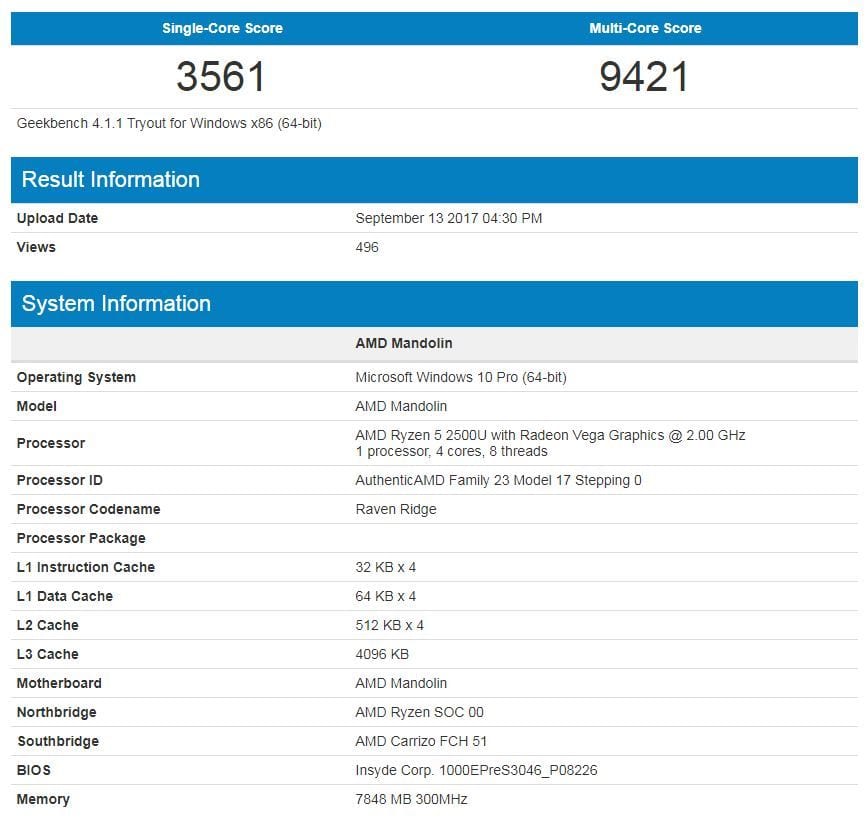Viewport: 868px width, 825px height.
Task: Click the Upload Date label
Action: point(57,218)
